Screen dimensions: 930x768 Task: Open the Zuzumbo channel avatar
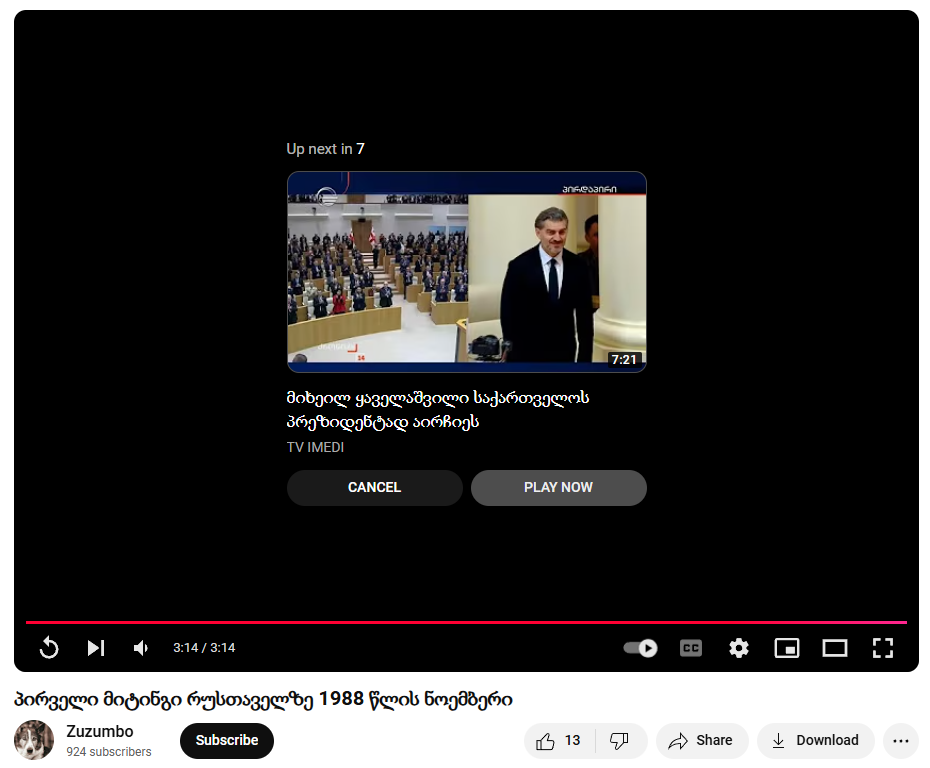[34, 740]
